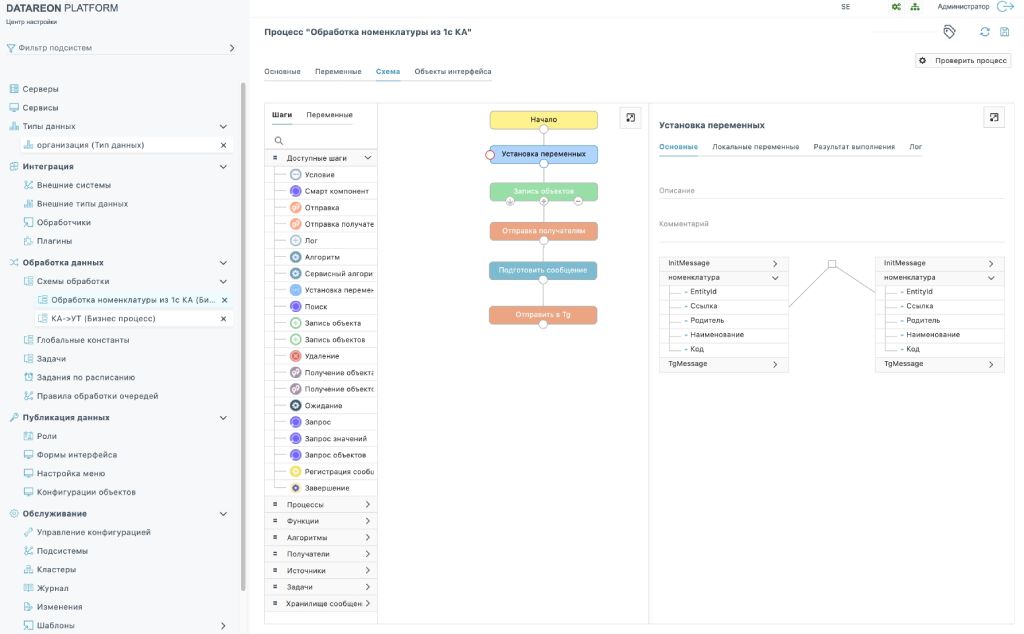This screenshot has width=1024, height=634.
Task: Click the Проверить процесс button
Action: [963, 61]
